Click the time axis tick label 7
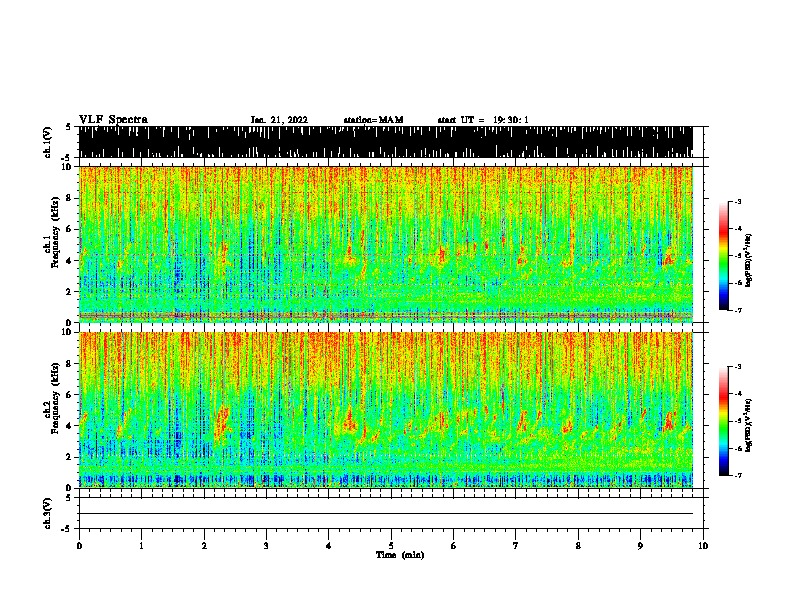Viewport: 792px width, 612px height. [x=516, y=546]
